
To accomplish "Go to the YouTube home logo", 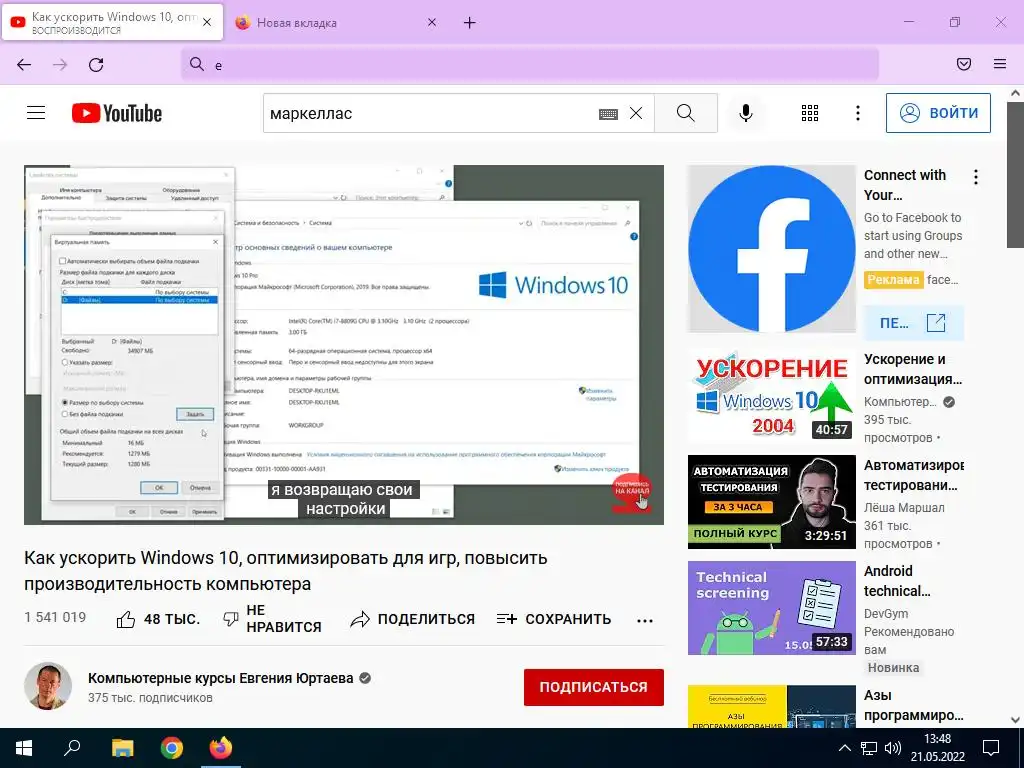I will (117, 113).
